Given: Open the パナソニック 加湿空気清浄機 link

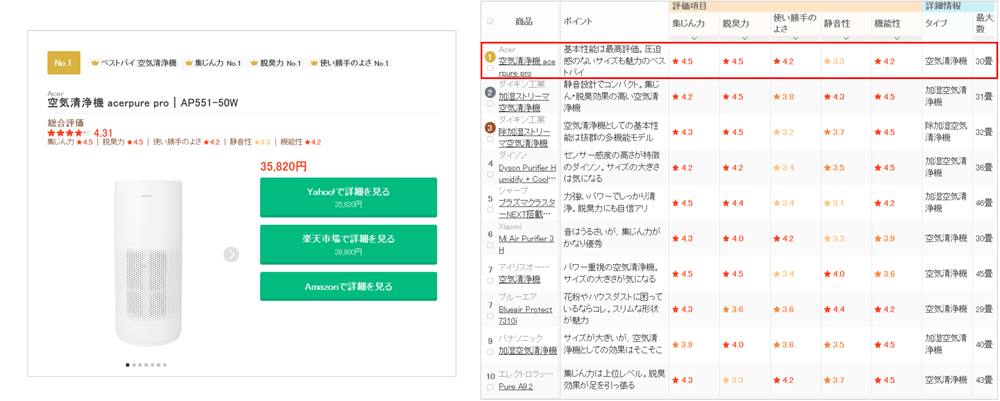Looking at the screenshot, I should coord(527,351).
